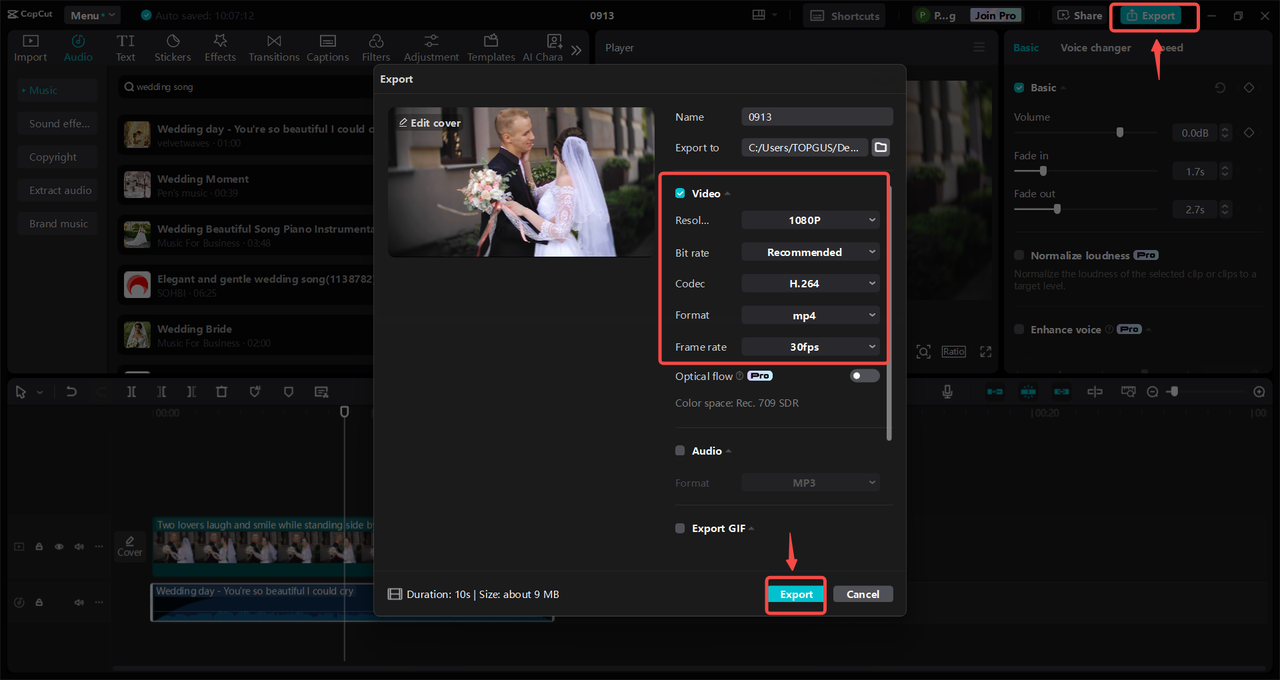The image size is (1280, 680).
Task: Check the Export GIF checkbox
Action: [x=680, y=528]
